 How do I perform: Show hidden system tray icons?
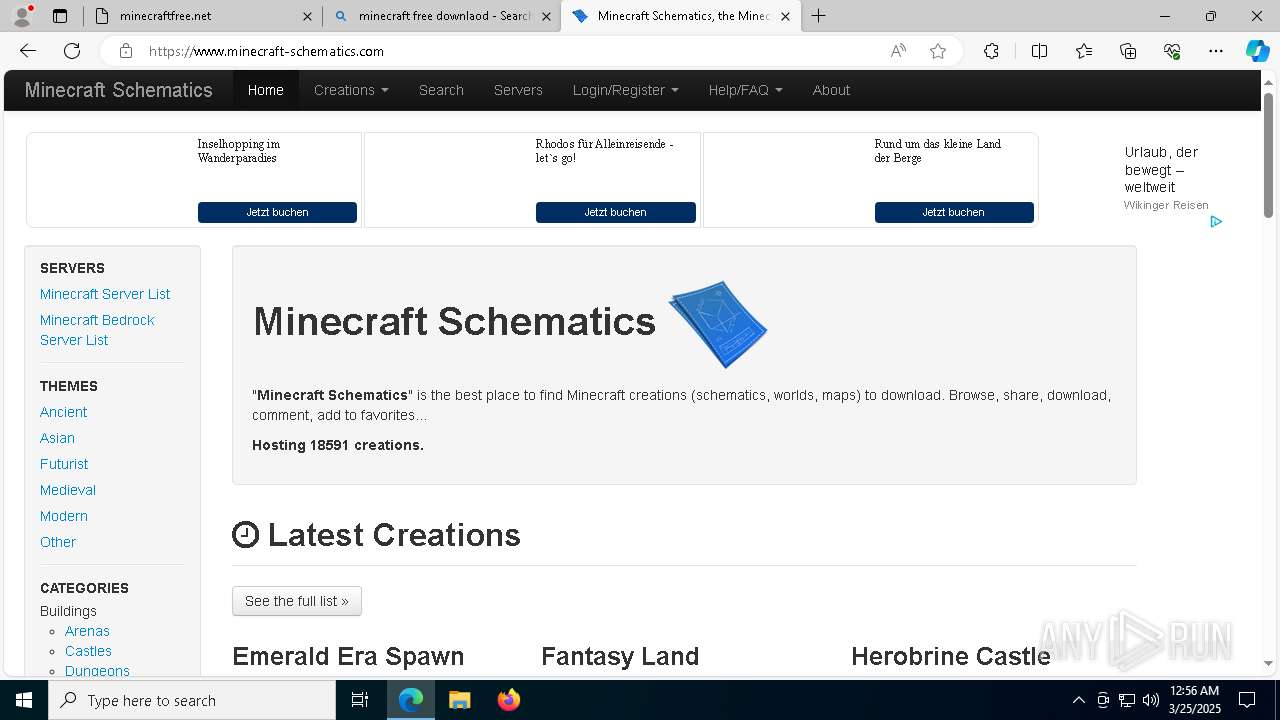[1078, 700]
